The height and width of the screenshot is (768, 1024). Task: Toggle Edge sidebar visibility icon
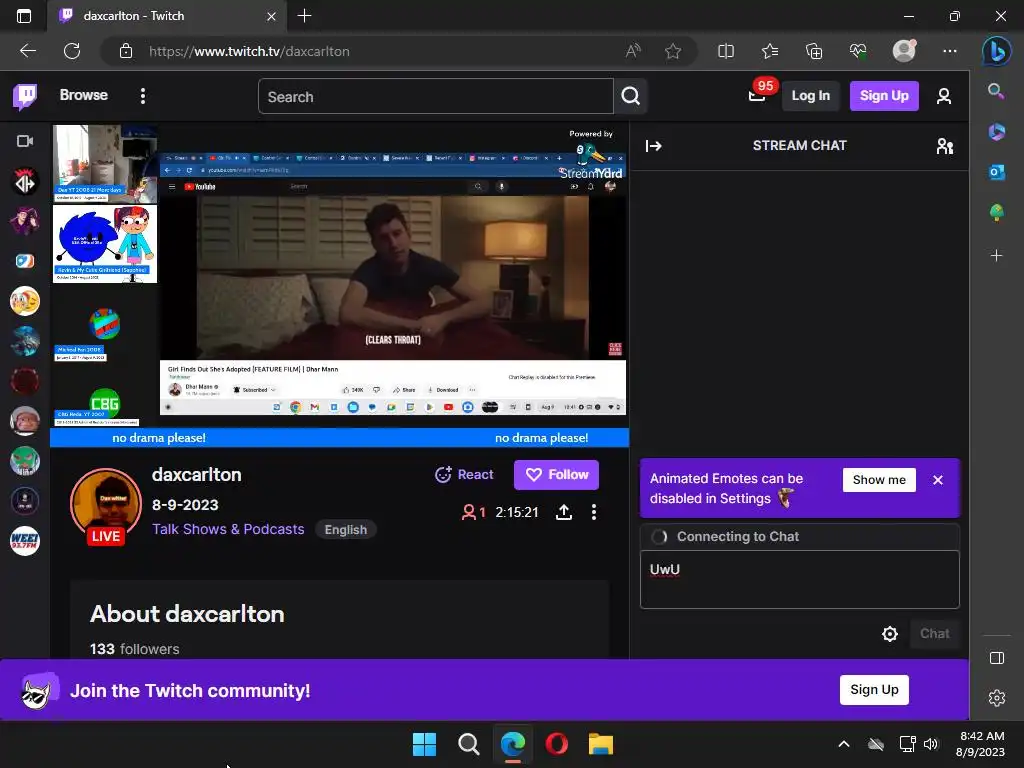click(997, 658)
